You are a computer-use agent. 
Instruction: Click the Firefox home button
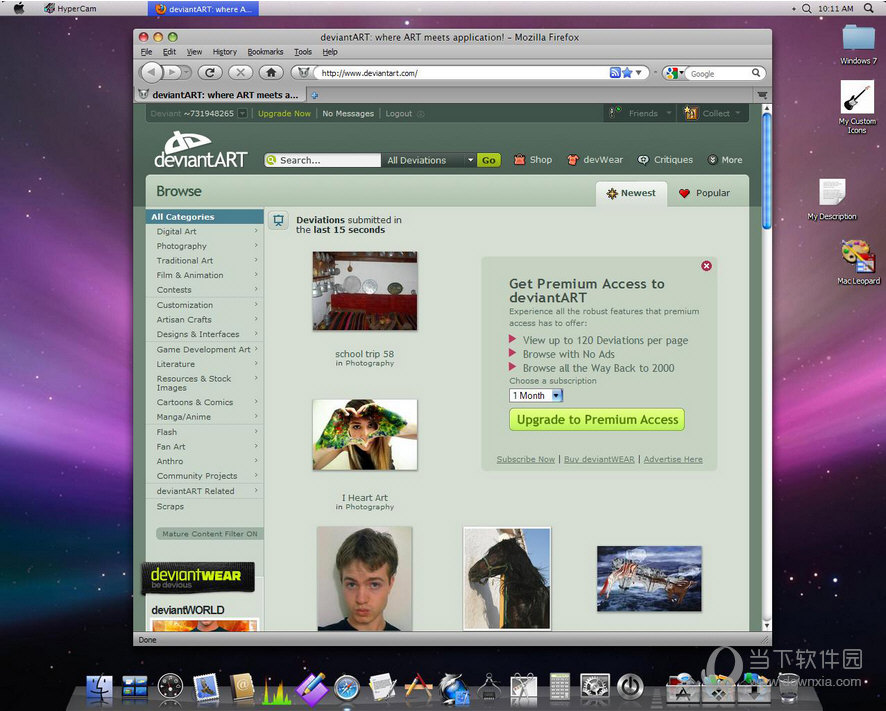270,72
